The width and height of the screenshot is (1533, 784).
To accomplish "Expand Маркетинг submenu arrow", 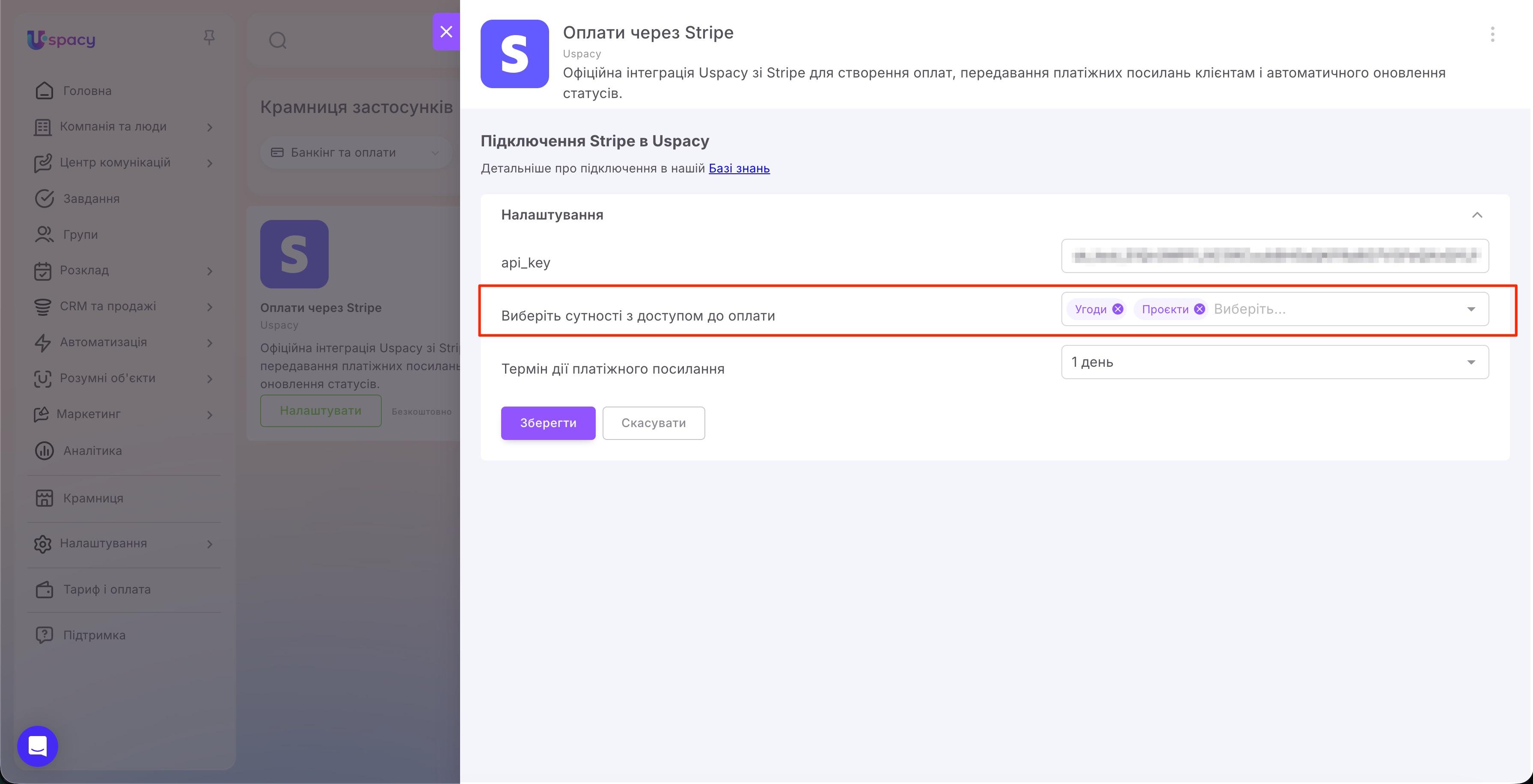I will (x=209, y=415).
